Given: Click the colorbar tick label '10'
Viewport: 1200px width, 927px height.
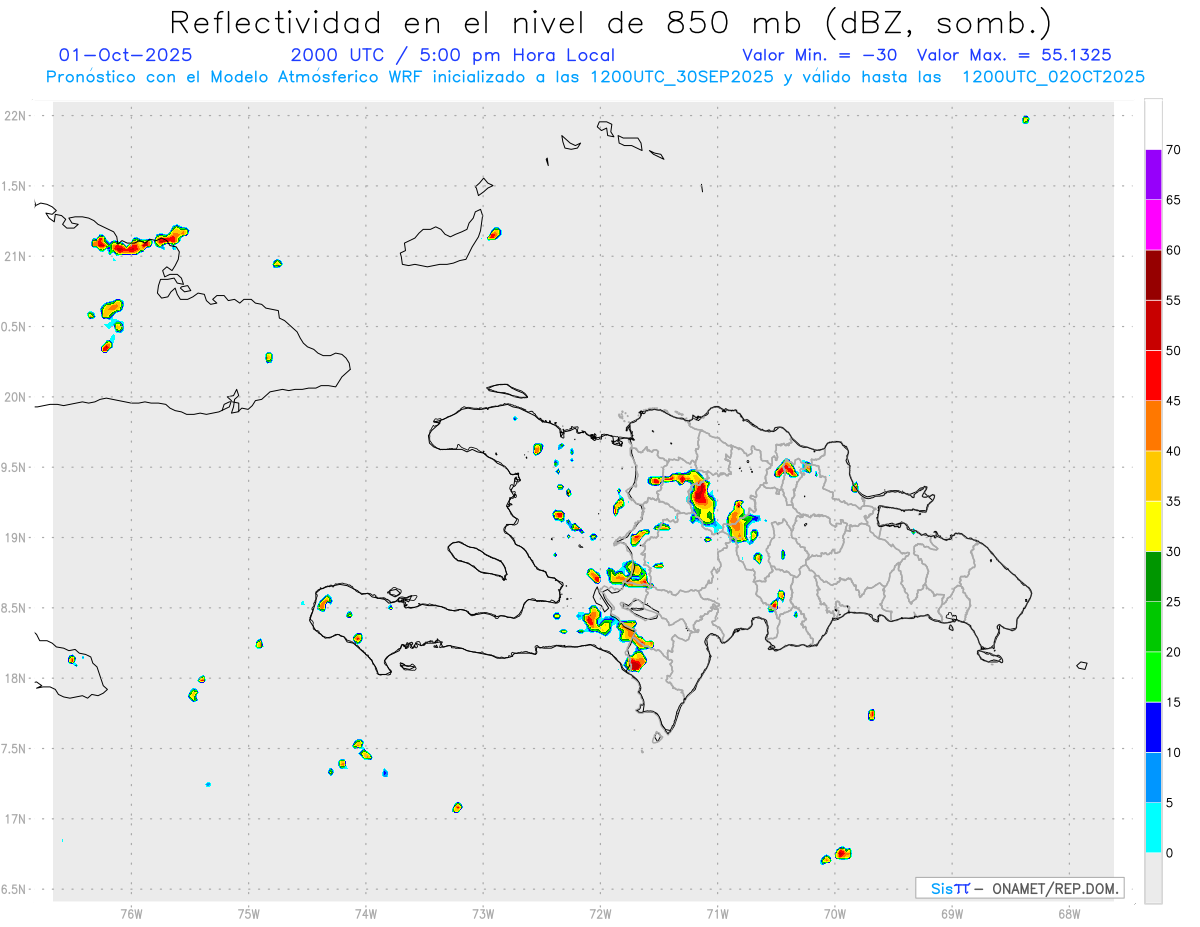Looking at the screenshot, I should [1174, 753].
